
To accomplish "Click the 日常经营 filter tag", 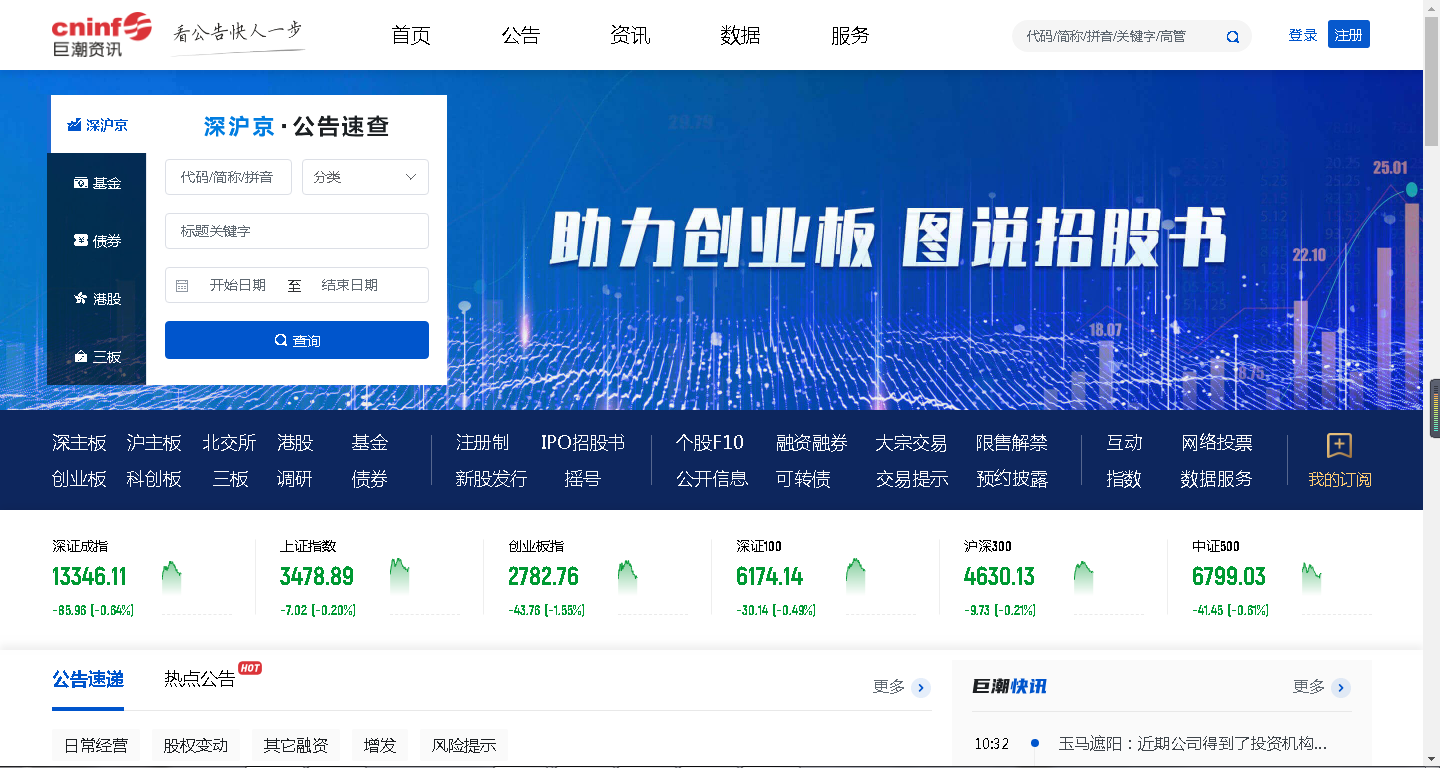I will 96,746.
